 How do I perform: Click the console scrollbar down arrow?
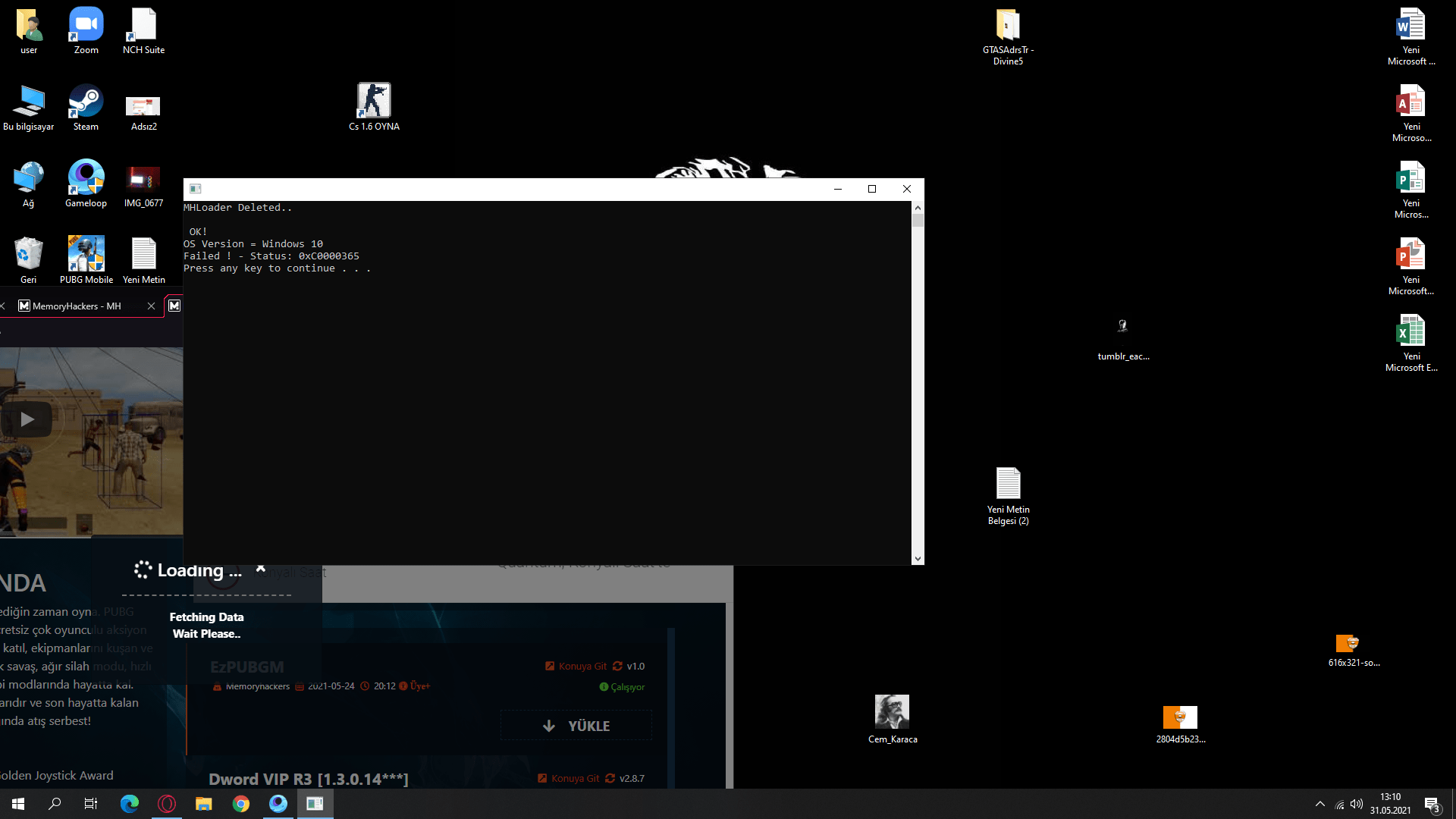(918, 559)
